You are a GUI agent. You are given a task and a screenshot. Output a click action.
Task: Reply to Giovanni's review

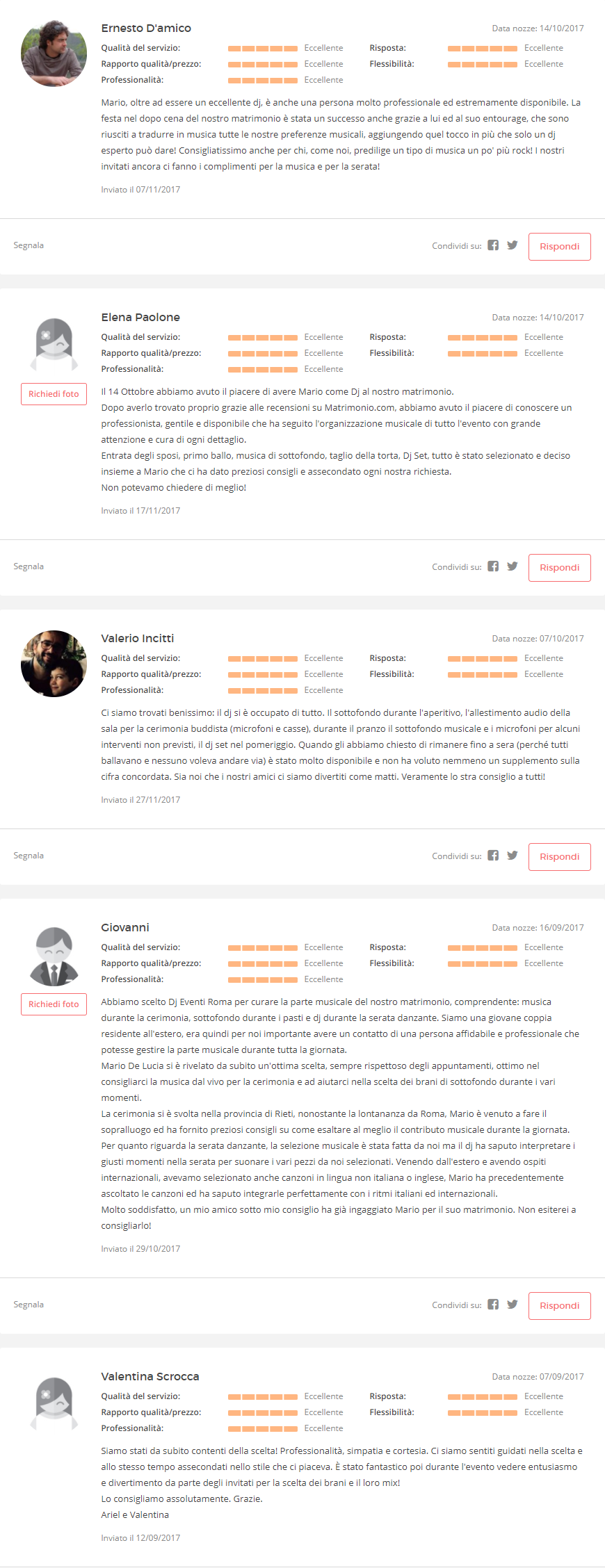tap(560, 1306)
